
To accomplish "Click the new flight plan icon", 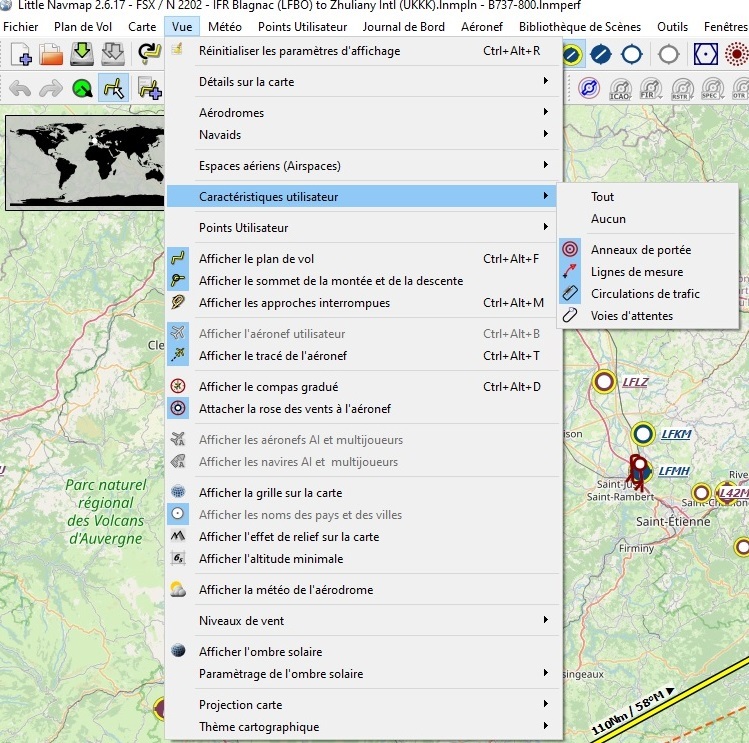I will tap(21, 53).
